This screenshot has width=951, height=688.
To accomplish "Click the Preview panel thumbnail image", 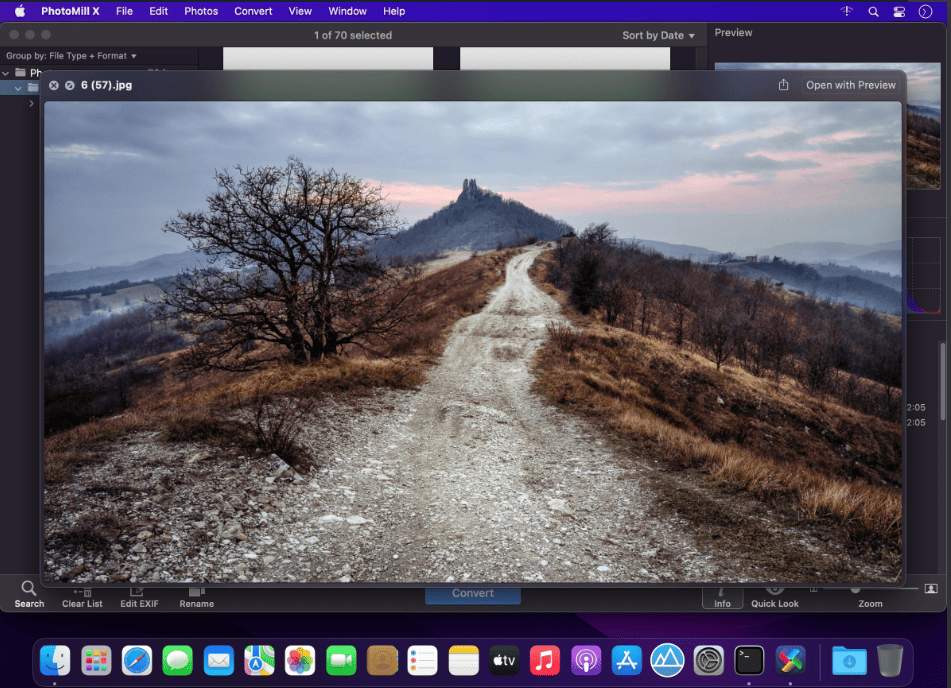I will pyautogui.click(x=923, y=126).
